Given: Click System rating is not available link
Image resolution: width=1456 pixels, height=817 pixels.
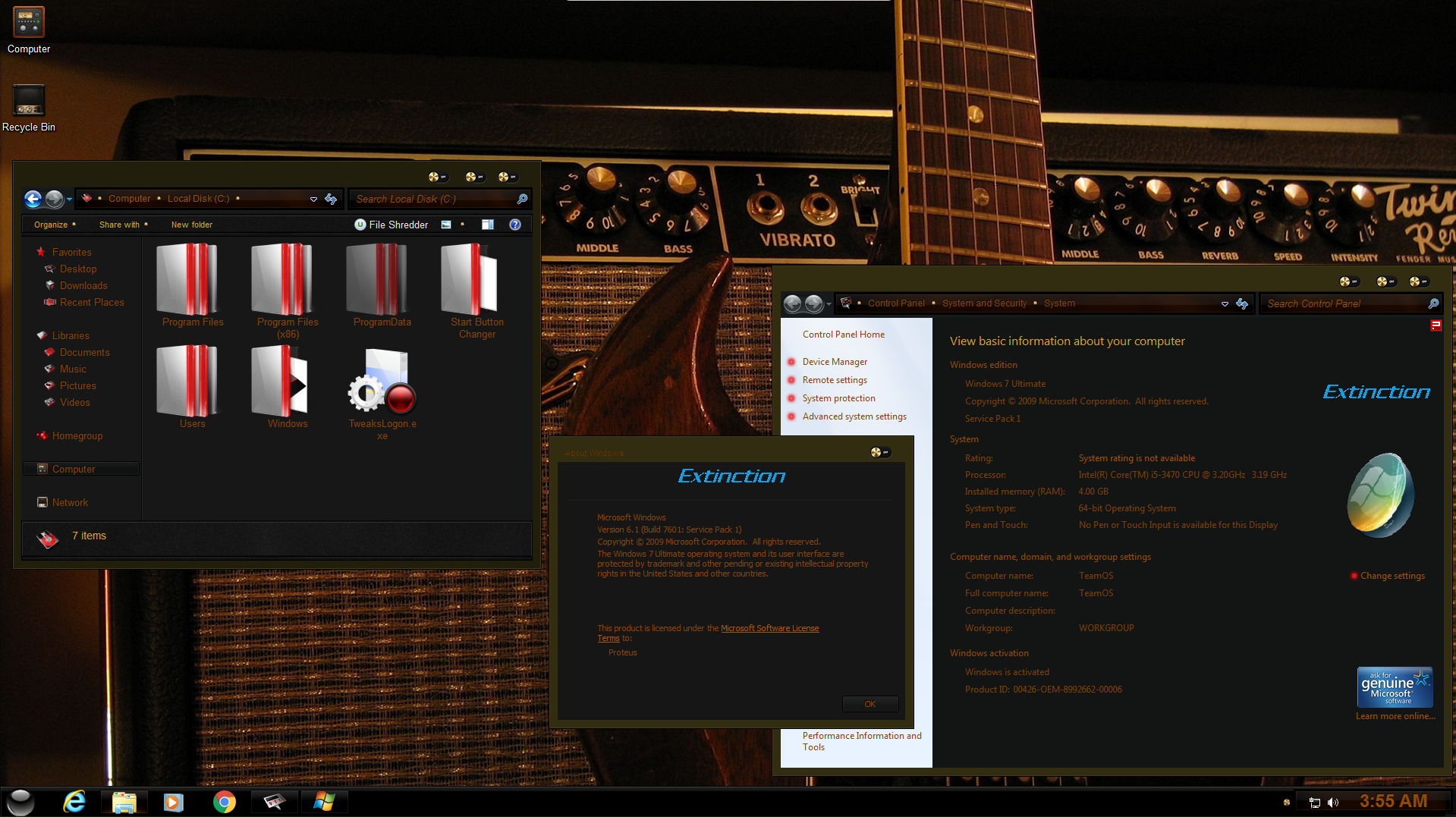Looking at the screenshot, I should click(x=1137, y=458).
